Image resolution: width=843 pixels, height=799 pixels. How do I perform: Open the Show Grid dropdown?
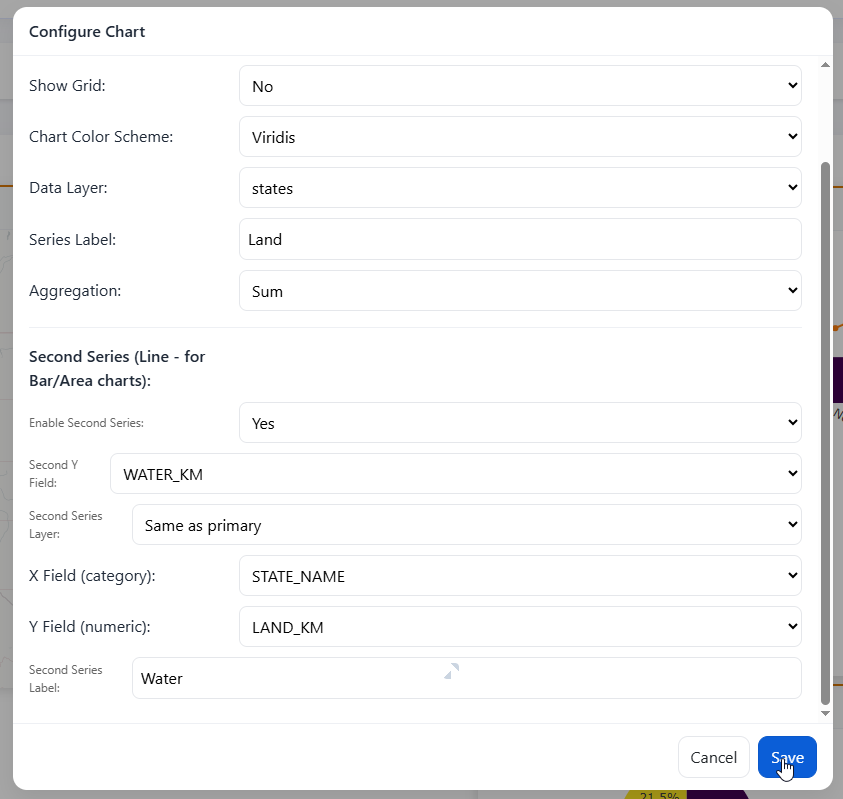point(520,86)
